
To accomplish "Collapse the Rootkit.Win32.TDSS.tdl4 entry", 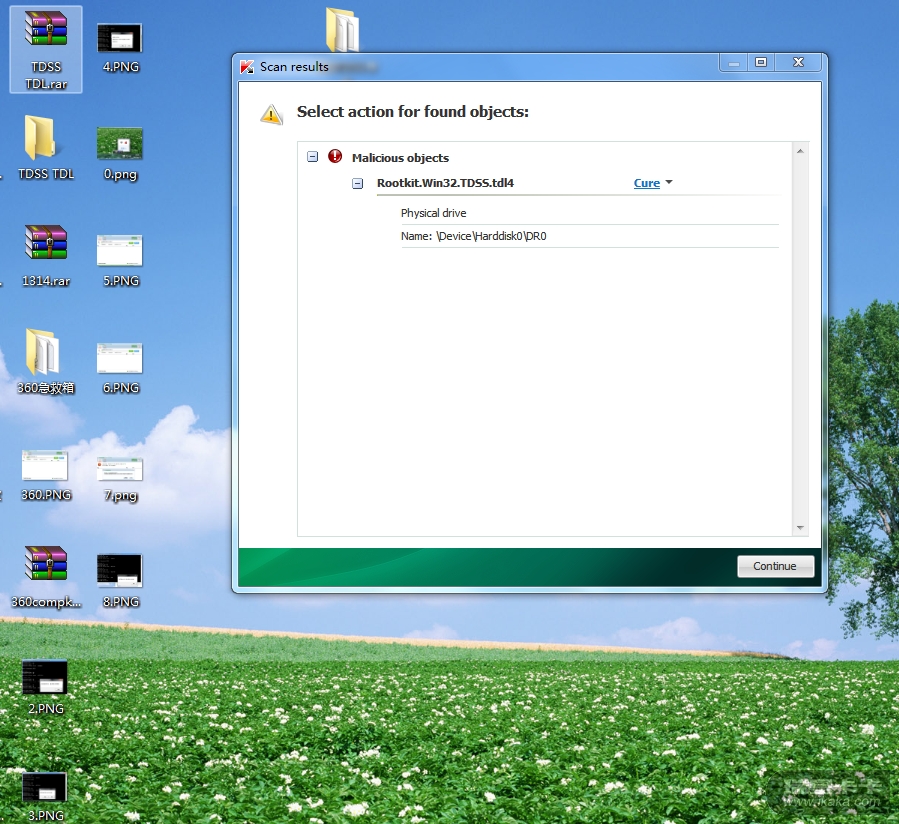I will coord(358,183).
